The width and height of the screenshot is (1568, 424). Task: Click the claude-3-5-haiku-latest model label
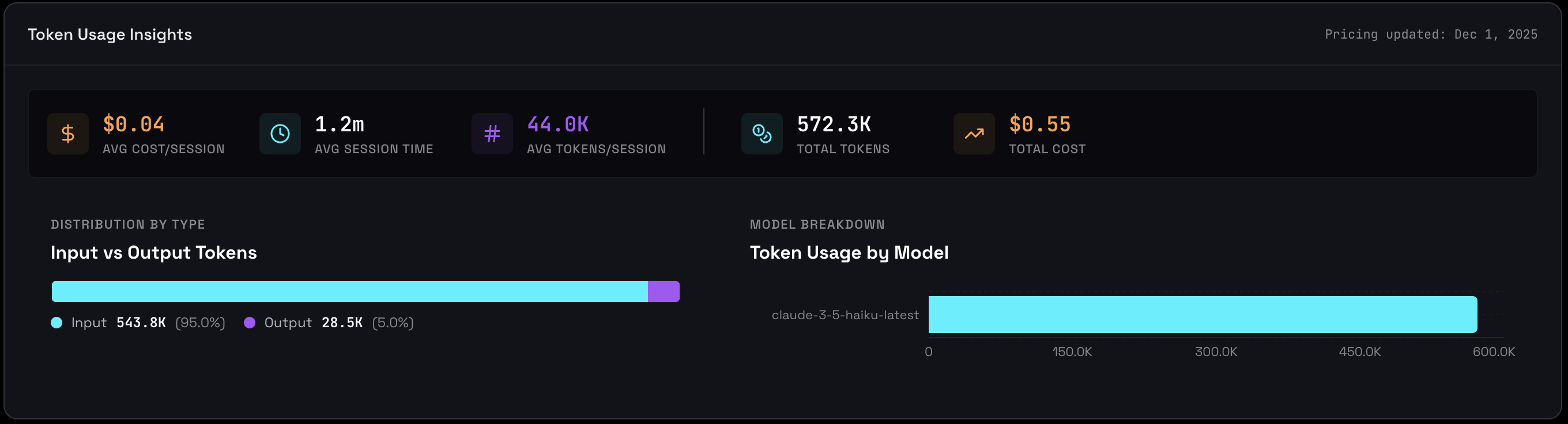click(845, 315)
